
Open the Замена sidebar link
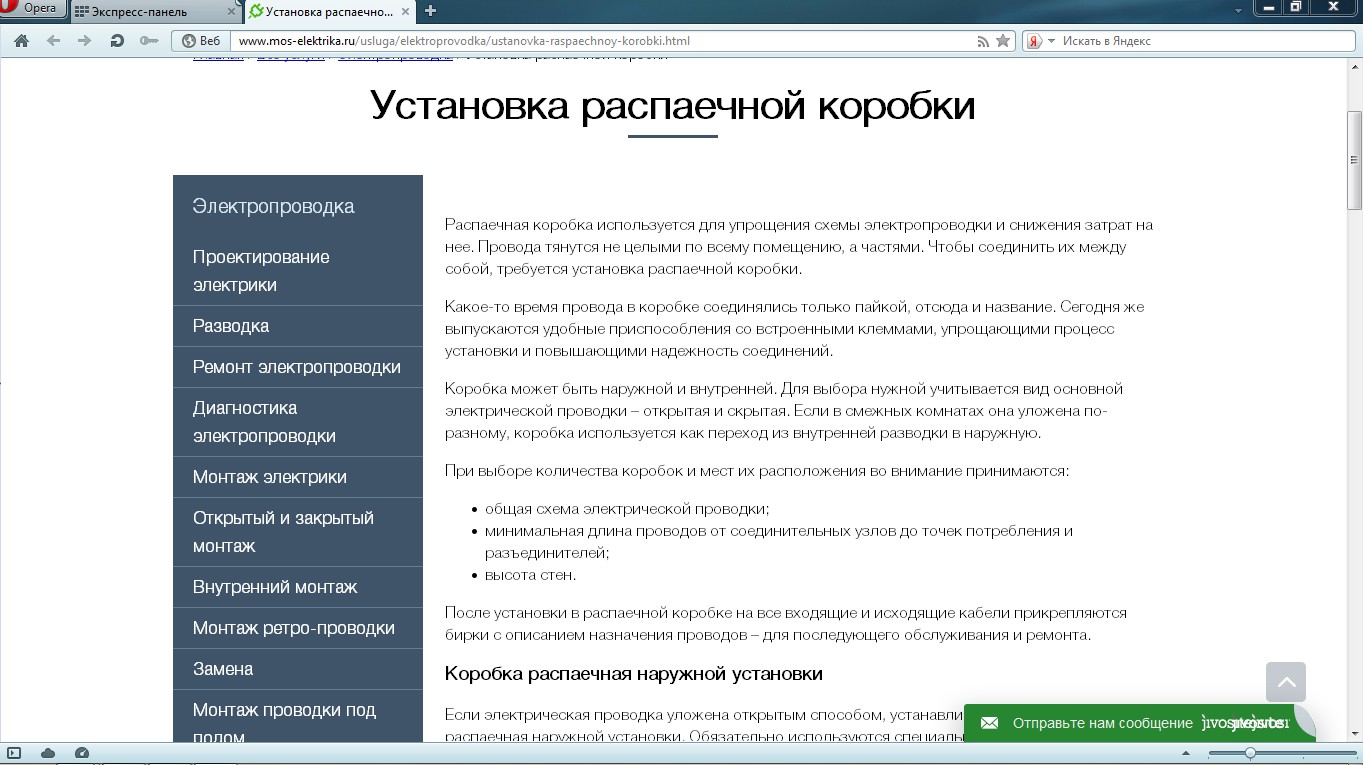(x=298, y=669)
